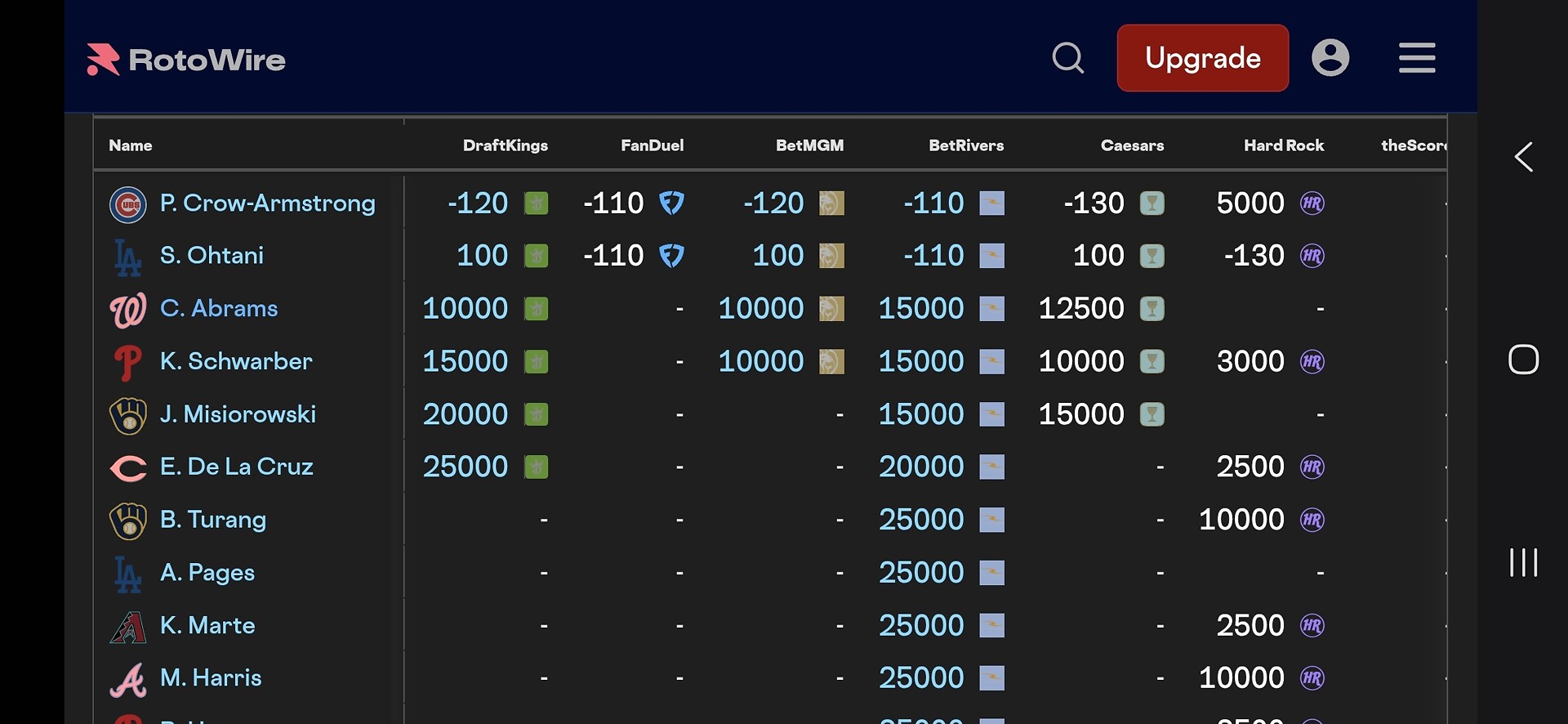Select BetRivers 25000 odds for A. Pages
Viewport: 1568px width, 724px height.
921,573
